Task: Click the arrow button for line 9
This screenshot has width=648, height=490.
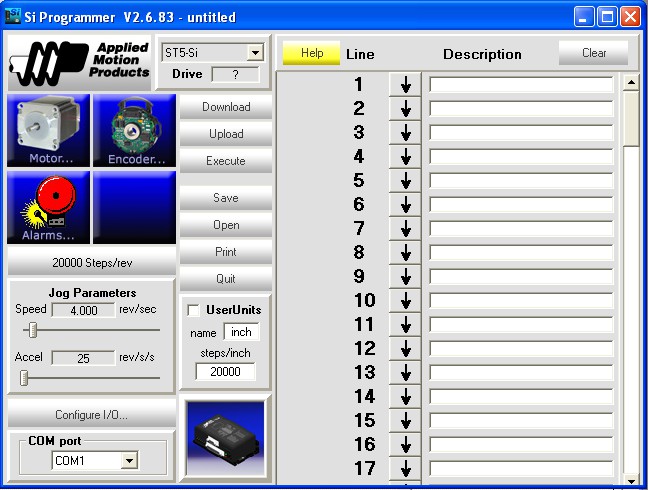Action: click(405, 276)
